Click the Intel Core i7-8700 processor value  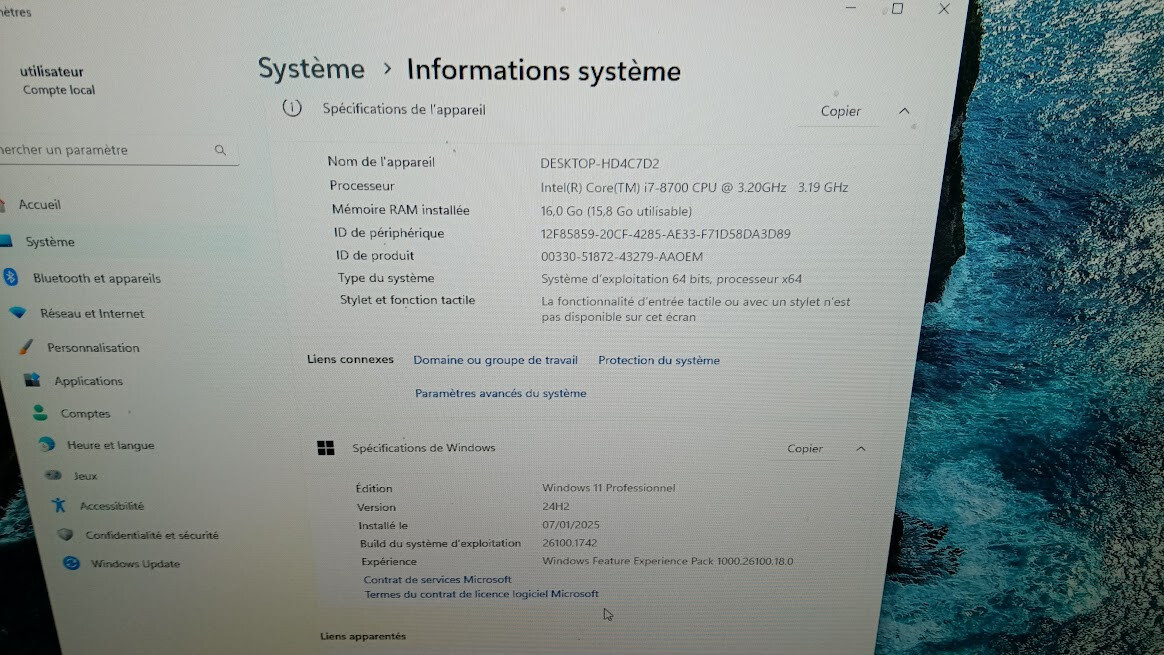point(693,188)
